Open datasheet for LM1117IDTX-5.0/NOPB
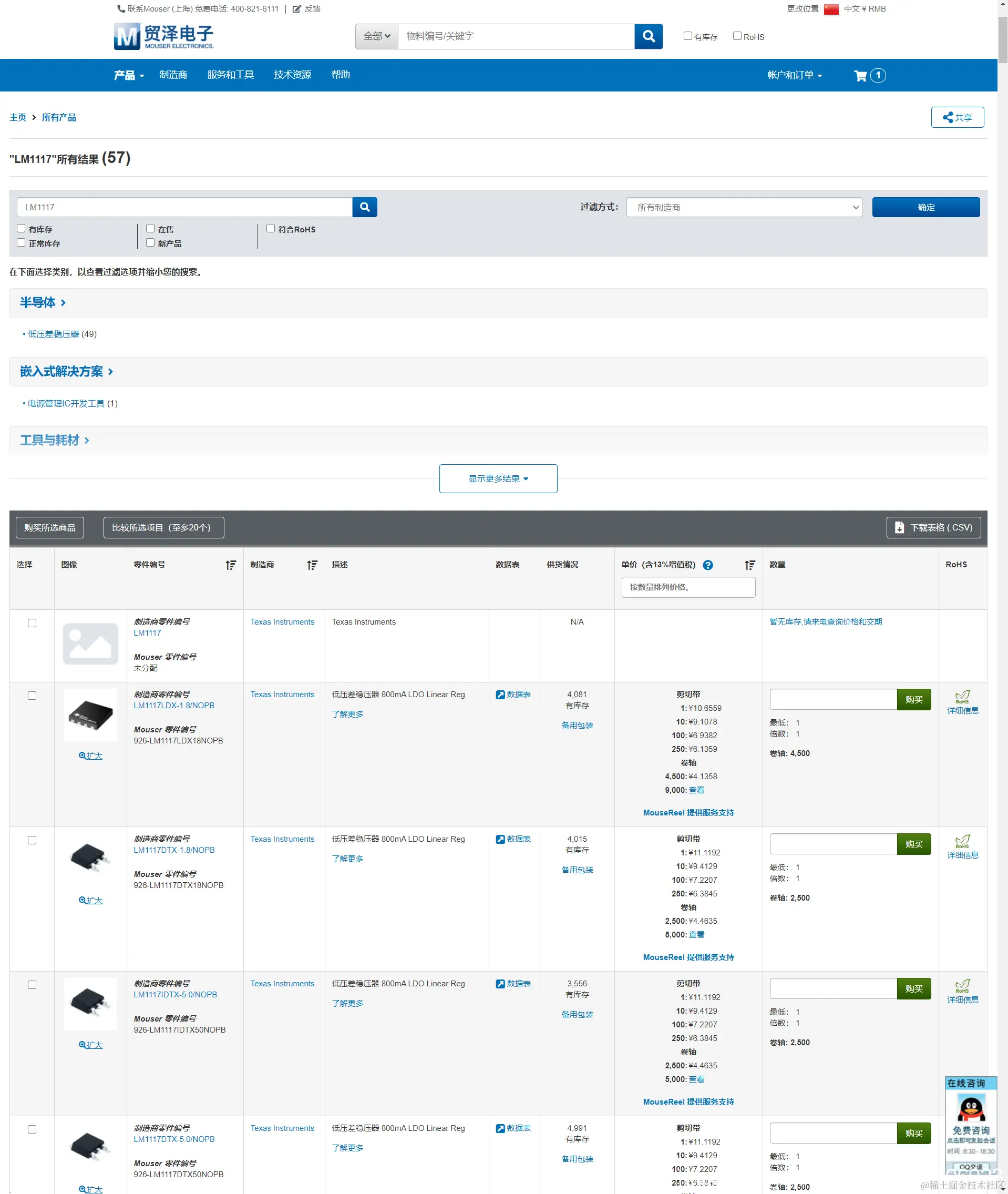Screen dimensions: 1008x1194 pyautogui.click(x=513, y=984)
